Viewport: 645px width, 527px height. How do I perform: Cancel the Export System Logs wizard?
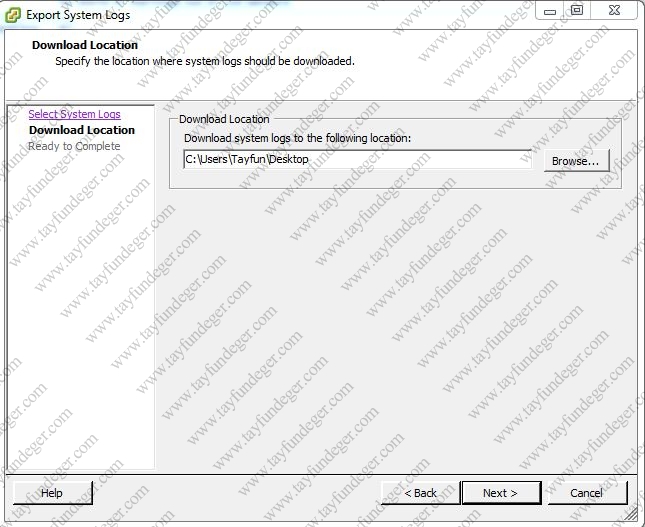[587, 493]
